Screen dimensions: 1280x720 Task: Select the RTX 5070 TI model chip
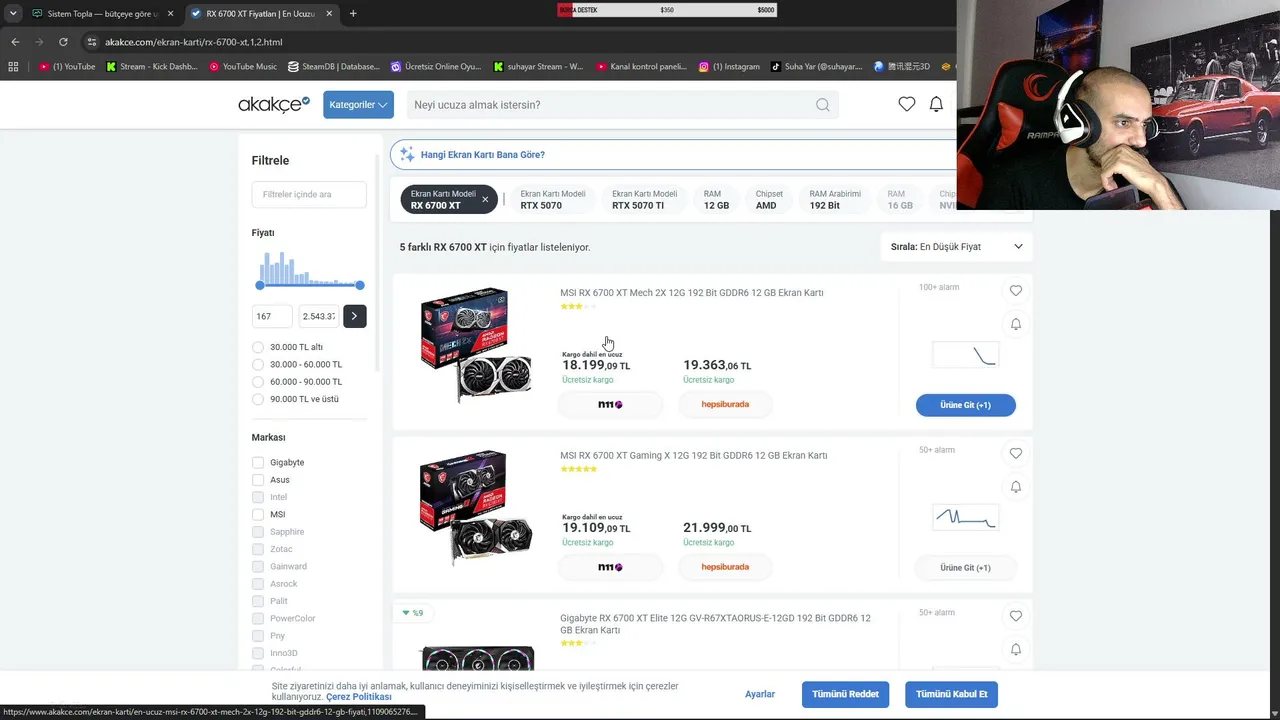point(645,200)
